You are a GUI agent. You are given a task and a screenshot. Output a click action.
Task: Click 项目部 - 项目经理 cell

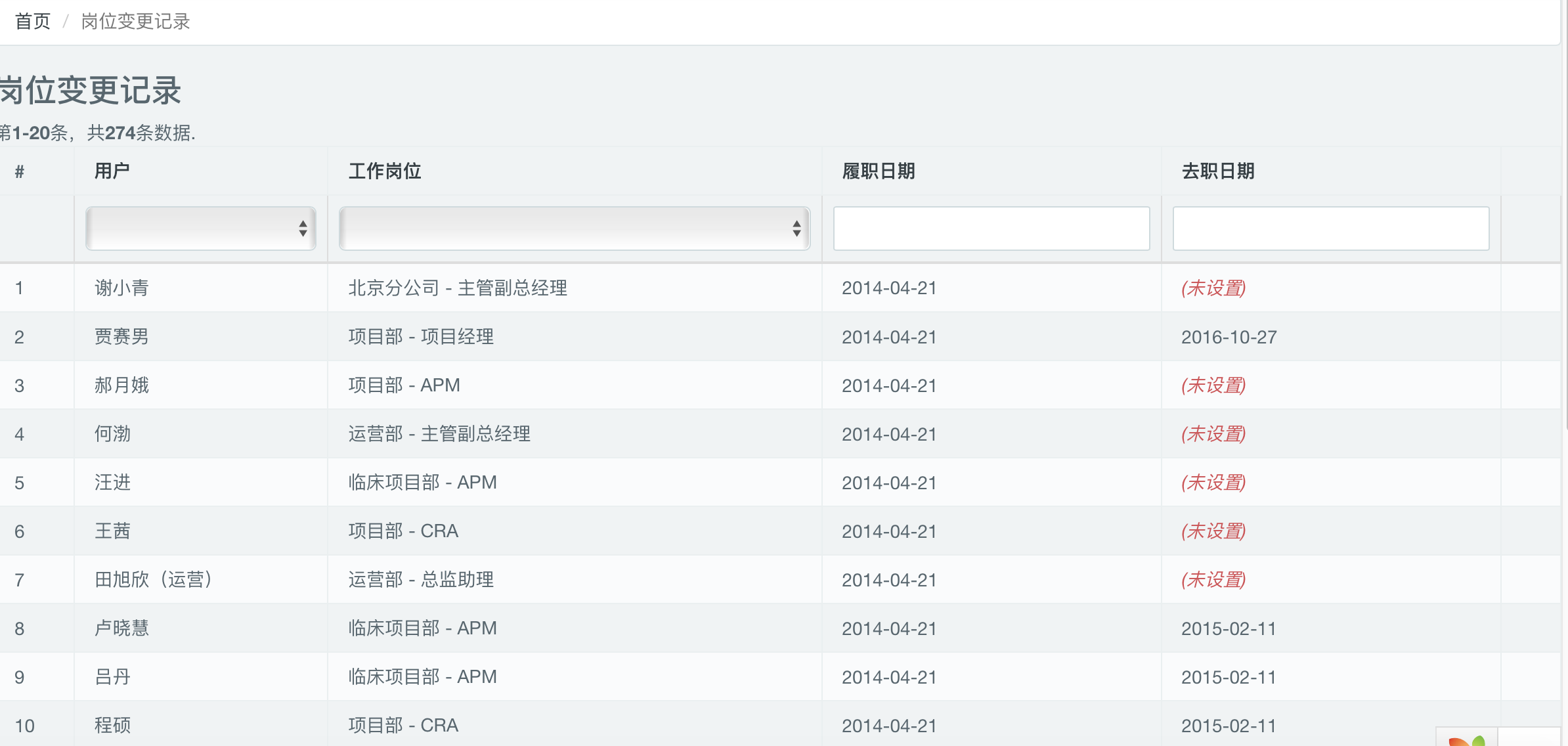point(421,336)
